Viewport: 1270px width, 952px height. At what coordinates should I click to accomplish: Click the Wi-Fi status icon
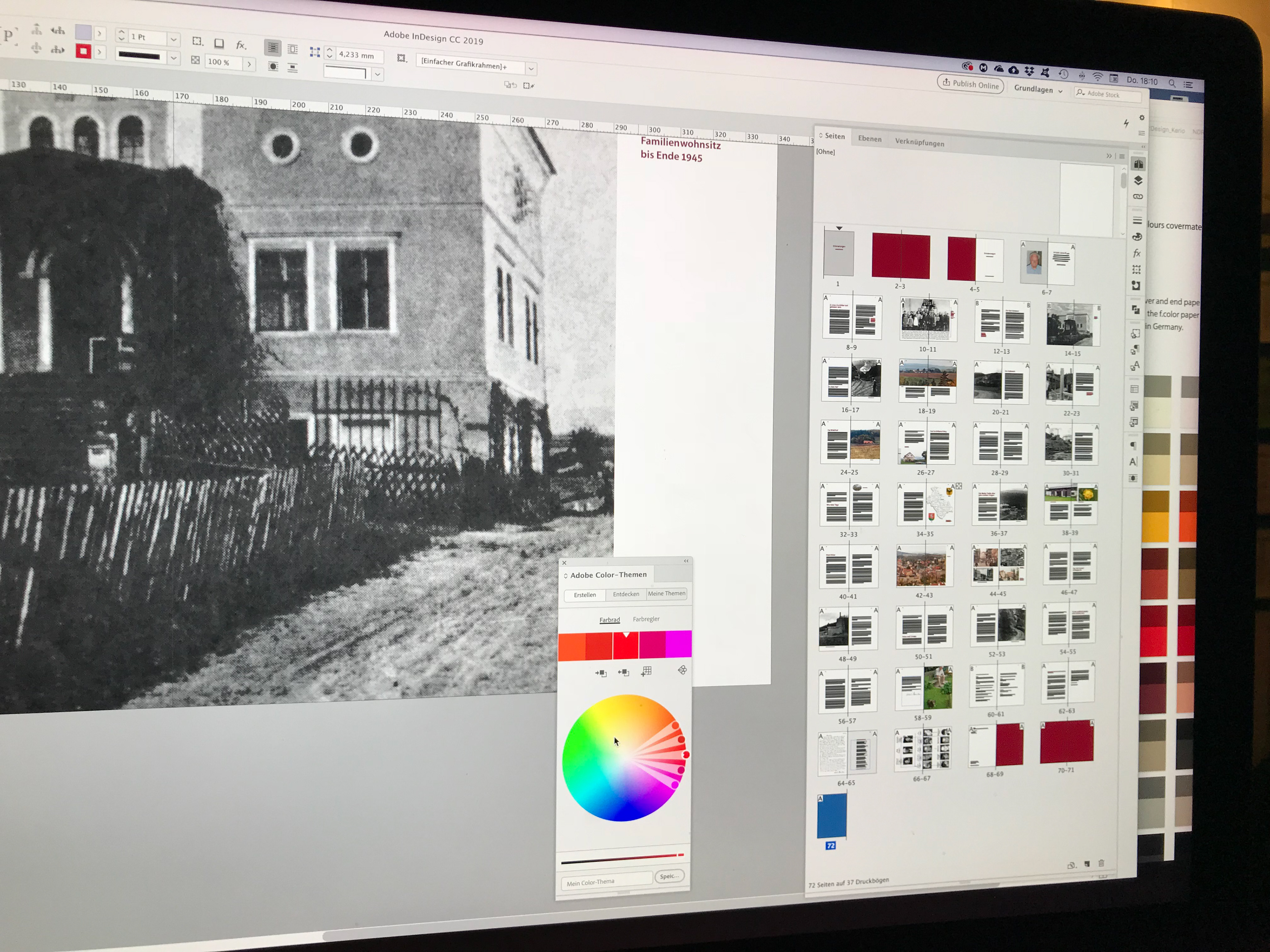pyautogui.click(x=1097, y=76)
